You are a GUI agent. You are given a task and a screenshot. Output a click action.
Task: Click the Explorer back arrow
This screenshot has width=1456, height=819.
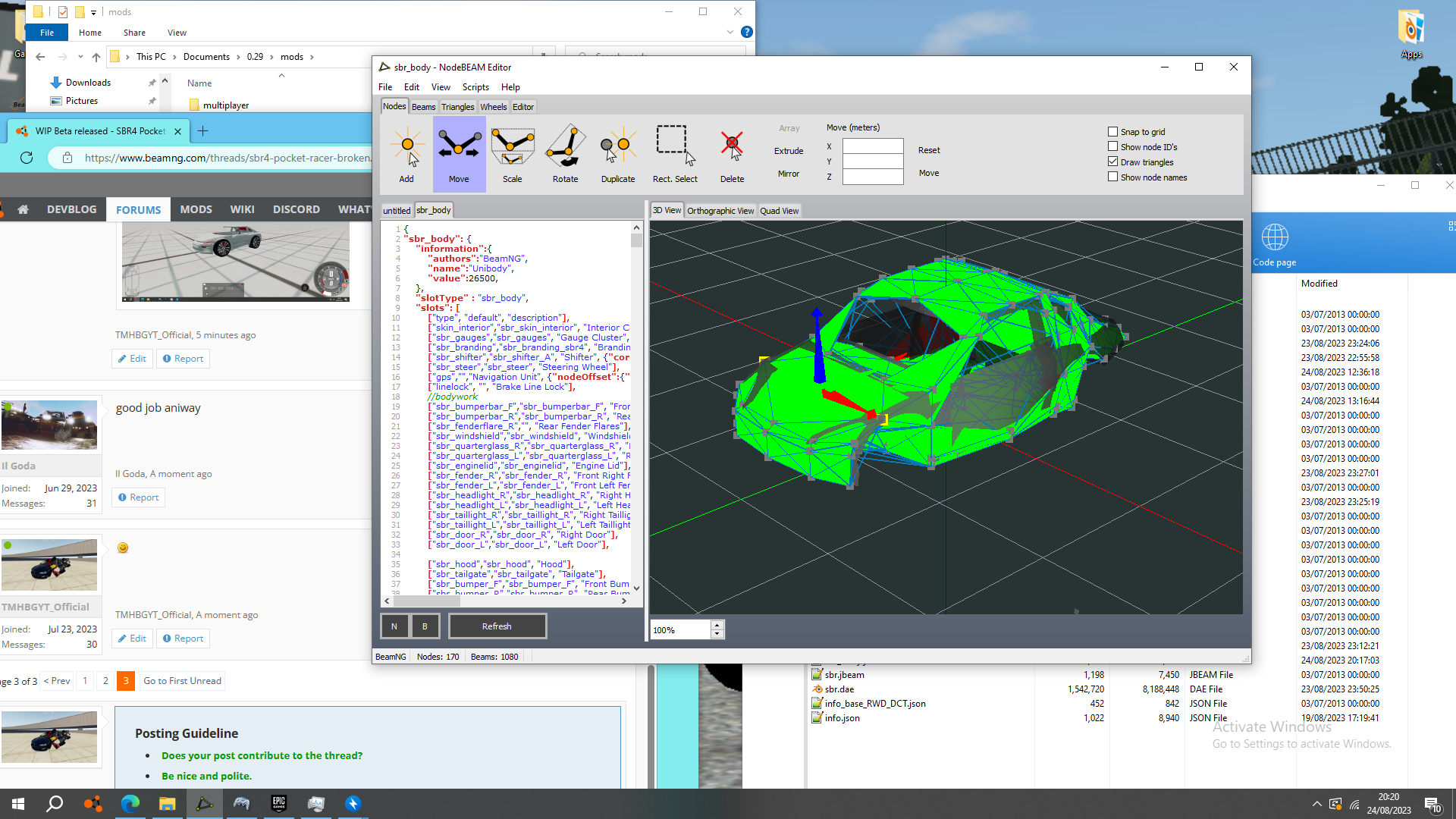point(40,57)
